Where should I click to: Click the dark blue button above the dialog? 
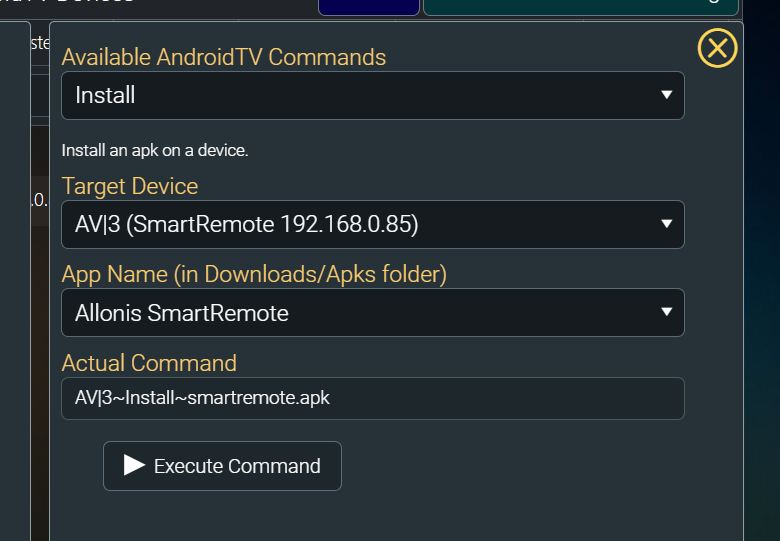coord(369,7)
